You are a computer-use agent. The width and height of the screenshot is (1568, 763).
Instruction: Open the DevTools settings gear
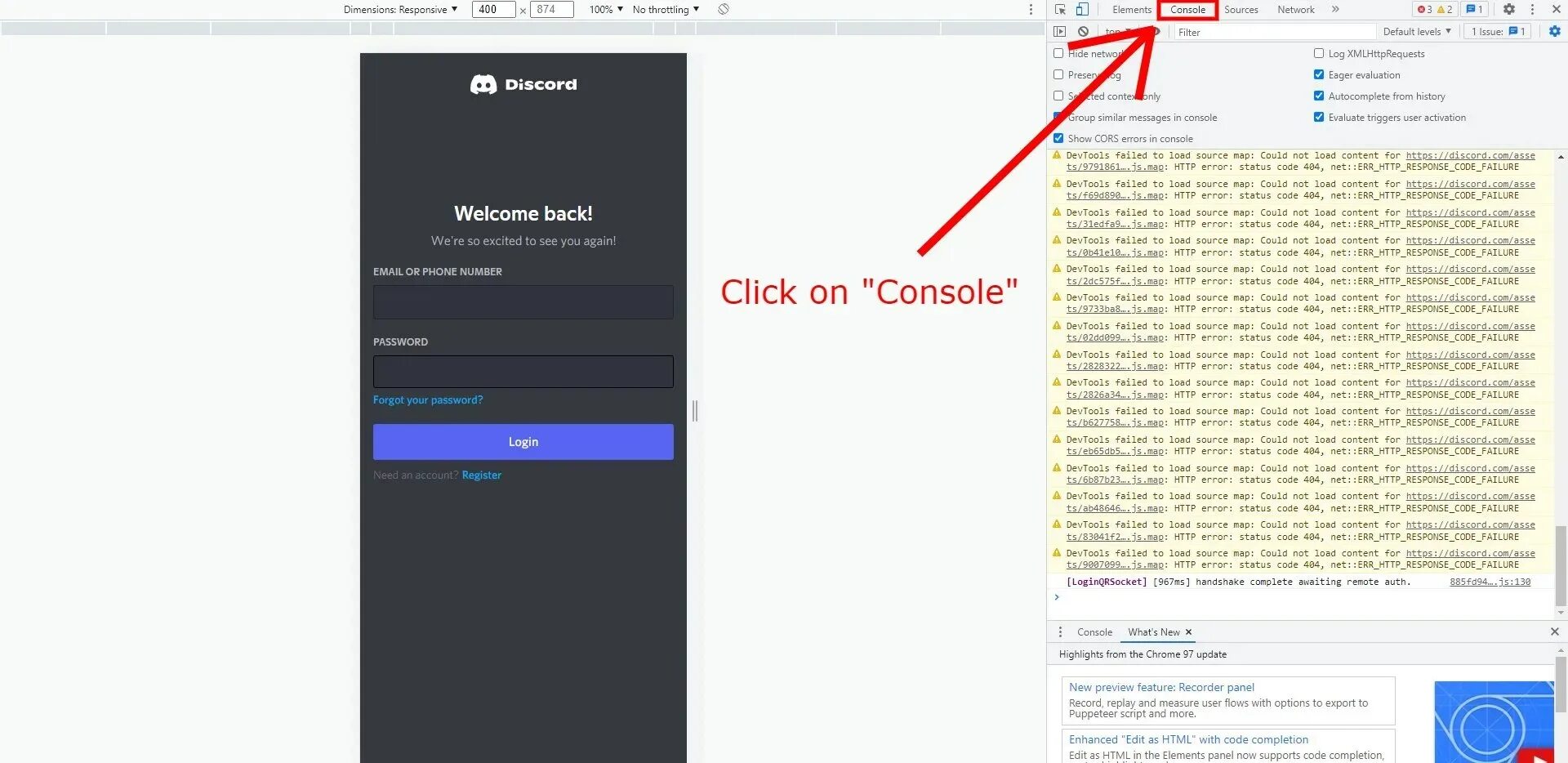1509,10
